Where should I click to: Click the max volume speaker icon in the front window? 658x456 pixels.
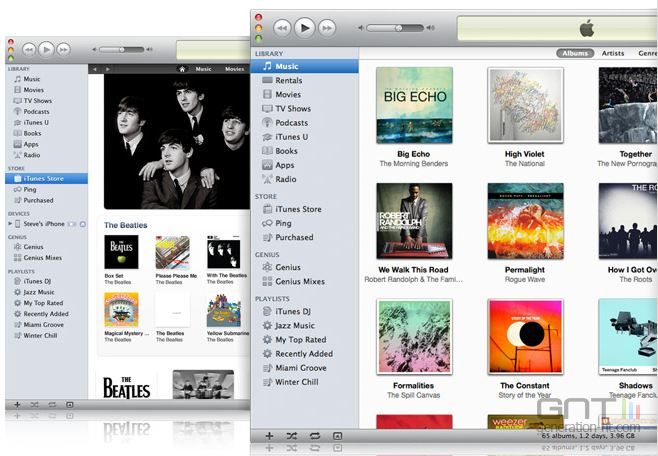point(431,28)
